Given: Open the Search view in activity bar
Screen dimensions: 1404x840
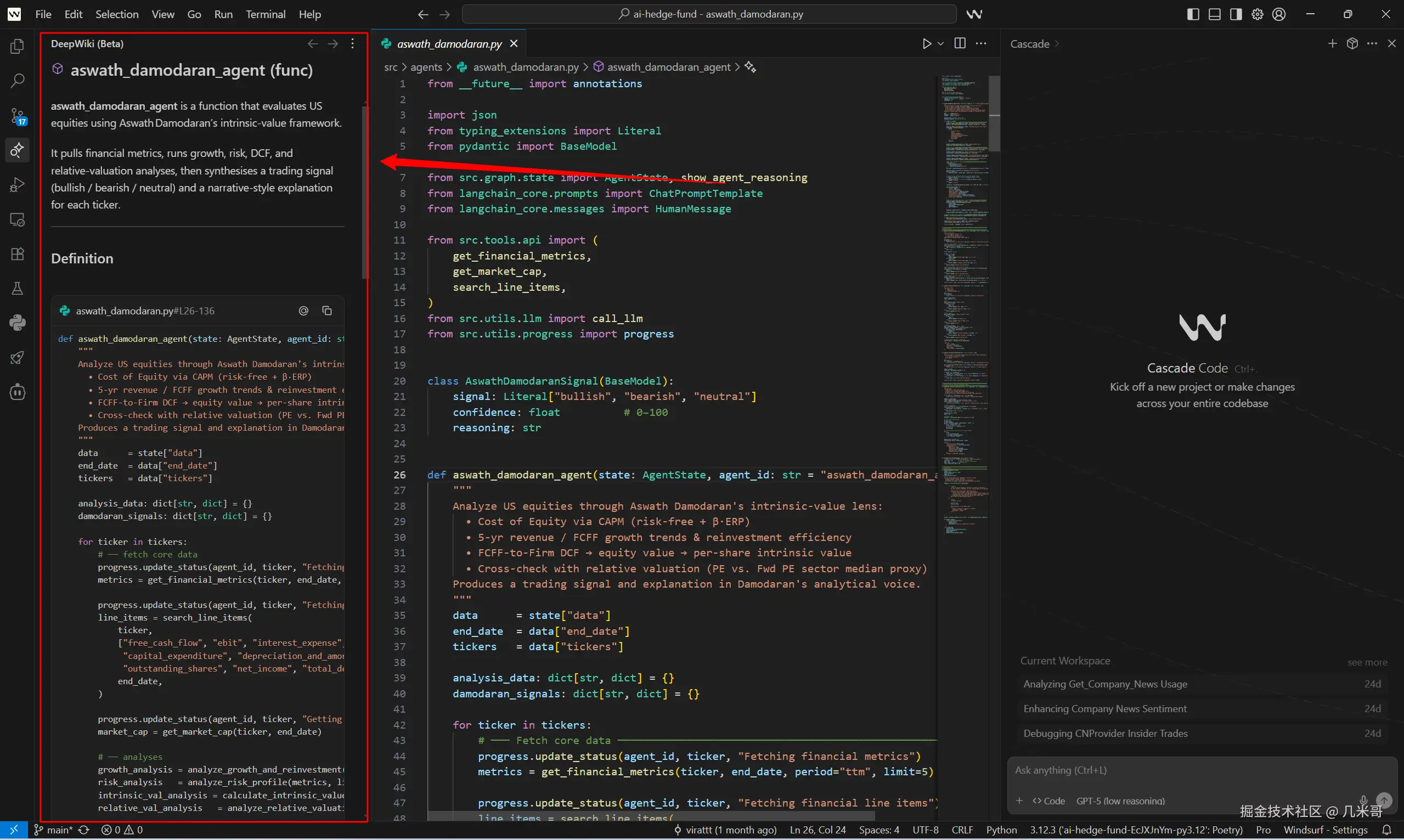Looking at the screenshot, I should pyautogui.click(x=17, y=81).
